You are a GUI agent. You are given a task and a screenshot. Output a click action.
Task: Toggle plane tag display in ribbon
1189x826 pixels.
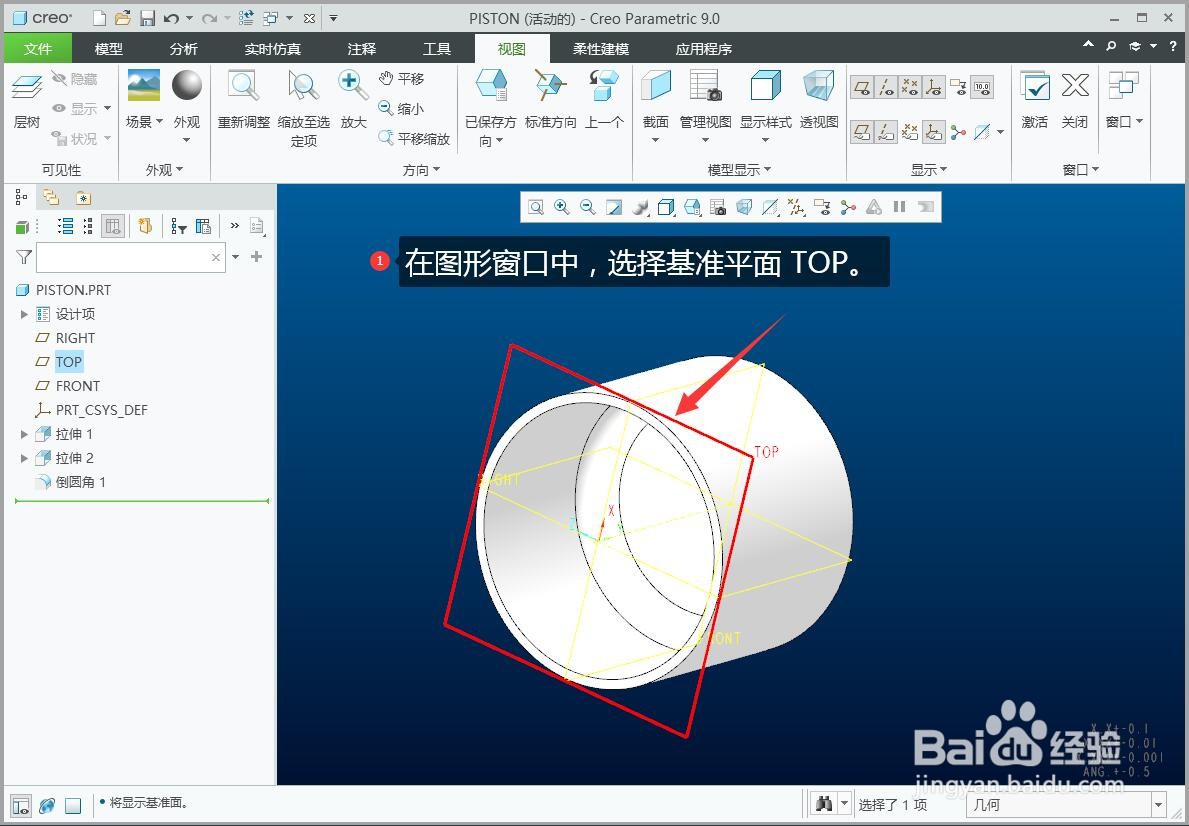(861, 132)
